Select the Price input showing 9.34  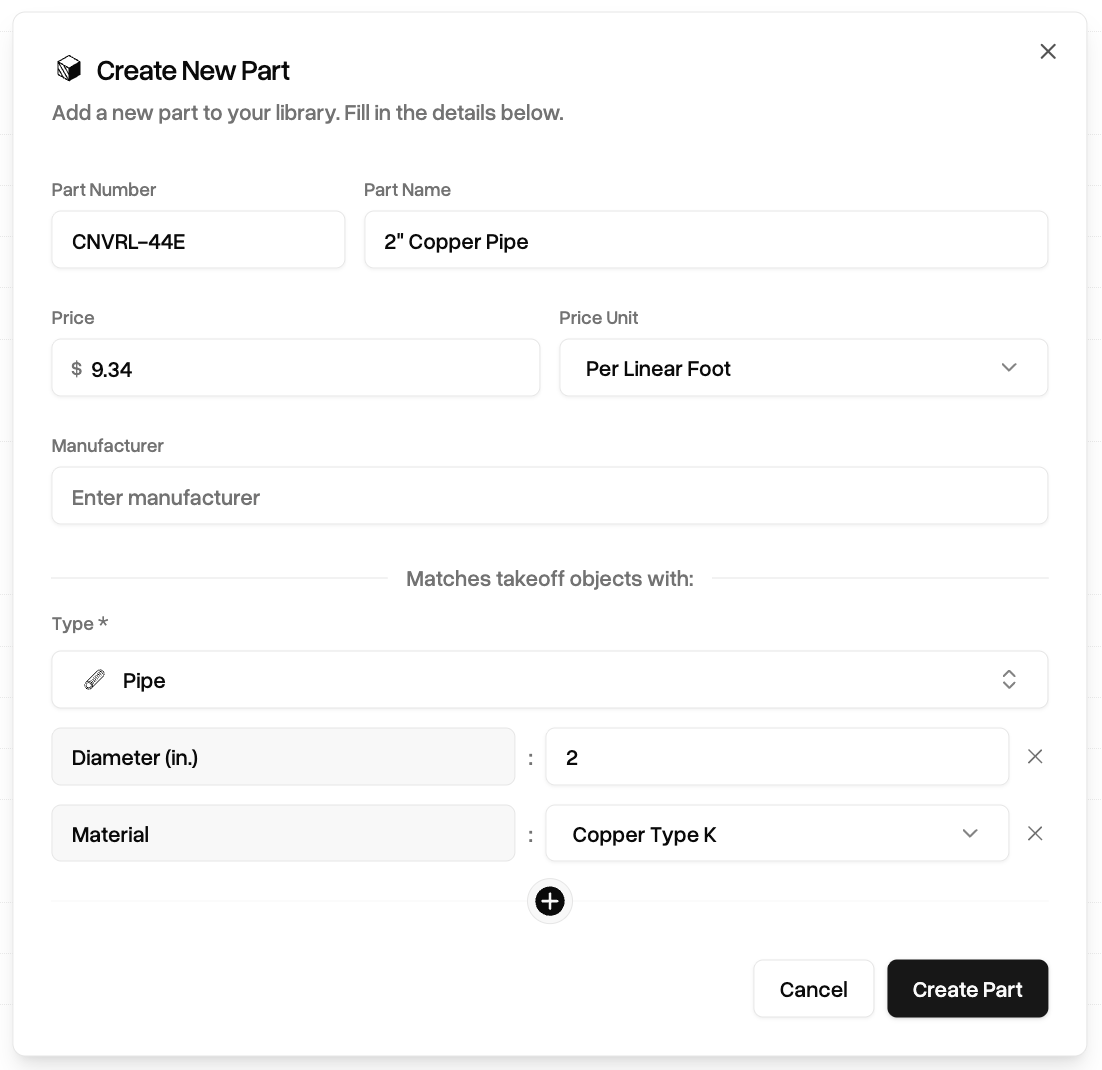click(x=295, y=368)
